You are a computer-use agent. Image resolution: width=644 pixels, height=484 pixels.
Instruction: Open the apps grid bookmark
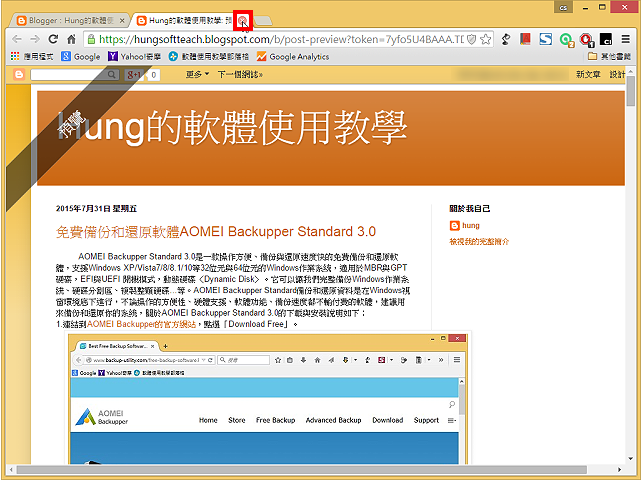pyautogui.click(x=32, y=56)
